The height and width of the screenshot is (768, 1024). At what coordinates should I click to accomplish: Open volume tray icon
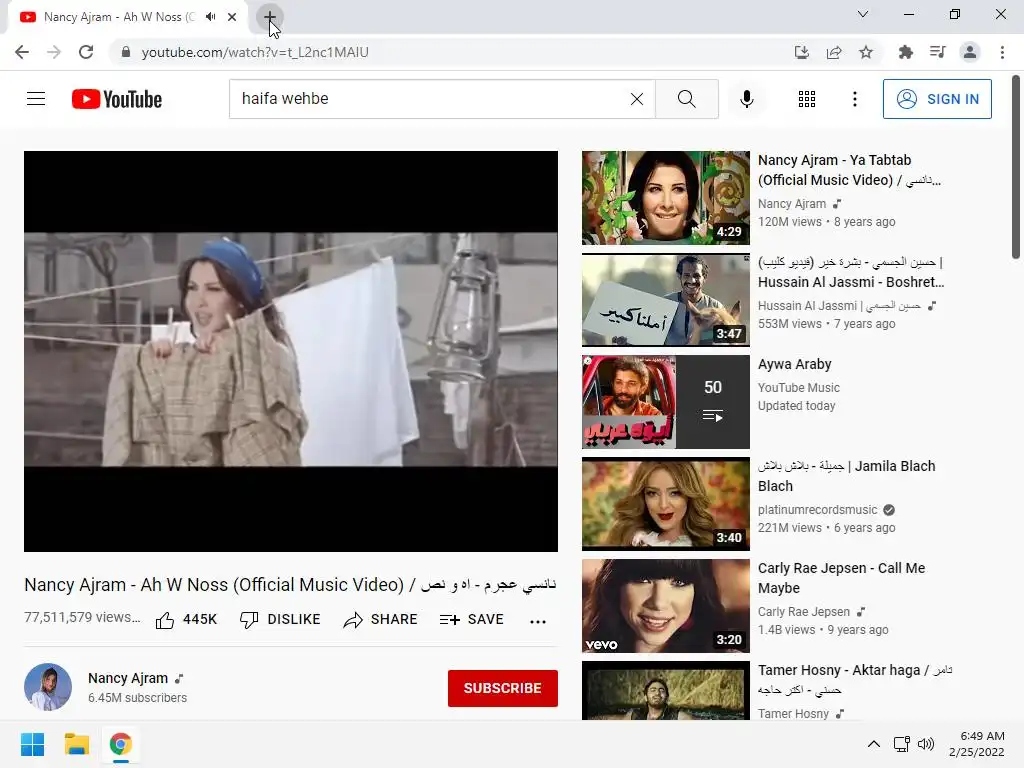pos(925,744)
